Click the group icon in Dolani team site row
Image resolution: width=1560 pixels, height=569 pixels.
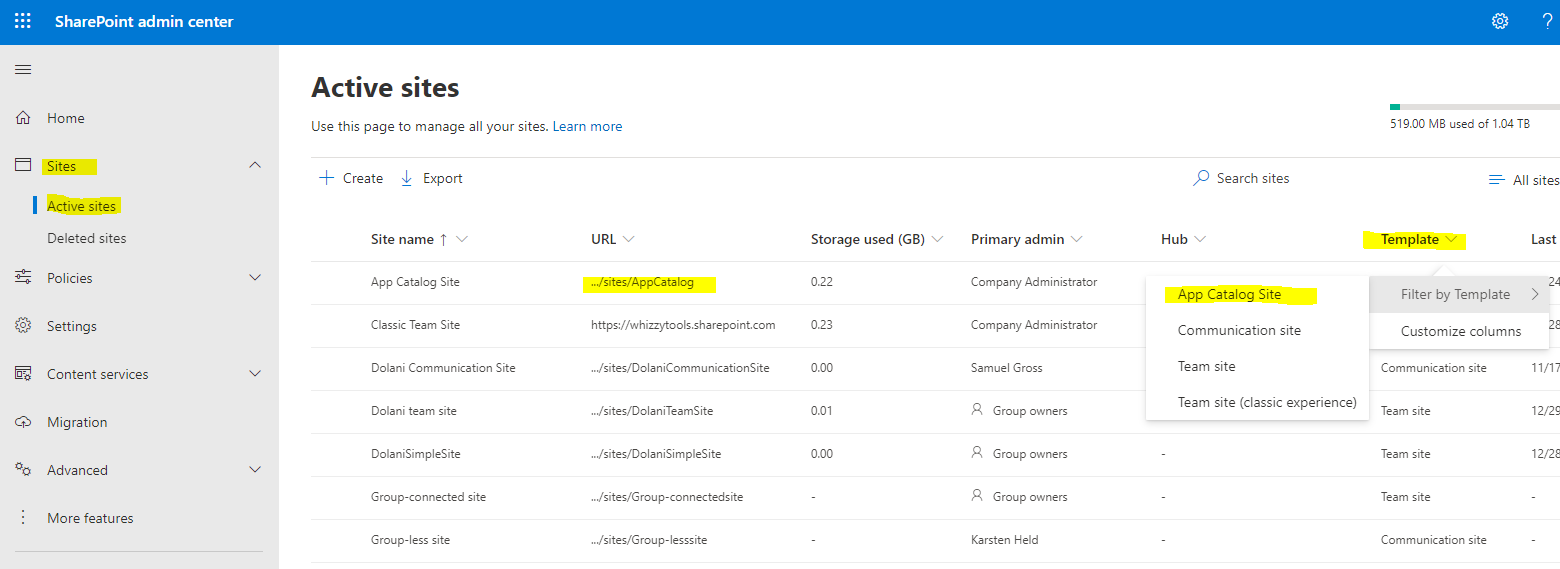point(977,409)
